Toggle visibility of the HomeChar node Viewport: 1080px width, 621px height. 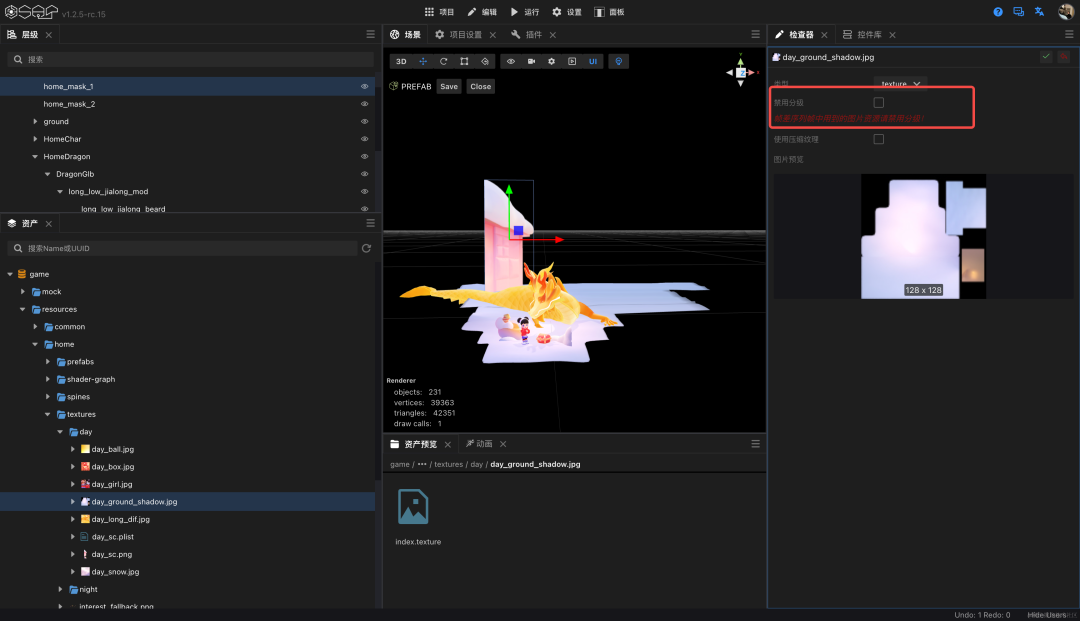pyautogui.click(x=364, y=139)
